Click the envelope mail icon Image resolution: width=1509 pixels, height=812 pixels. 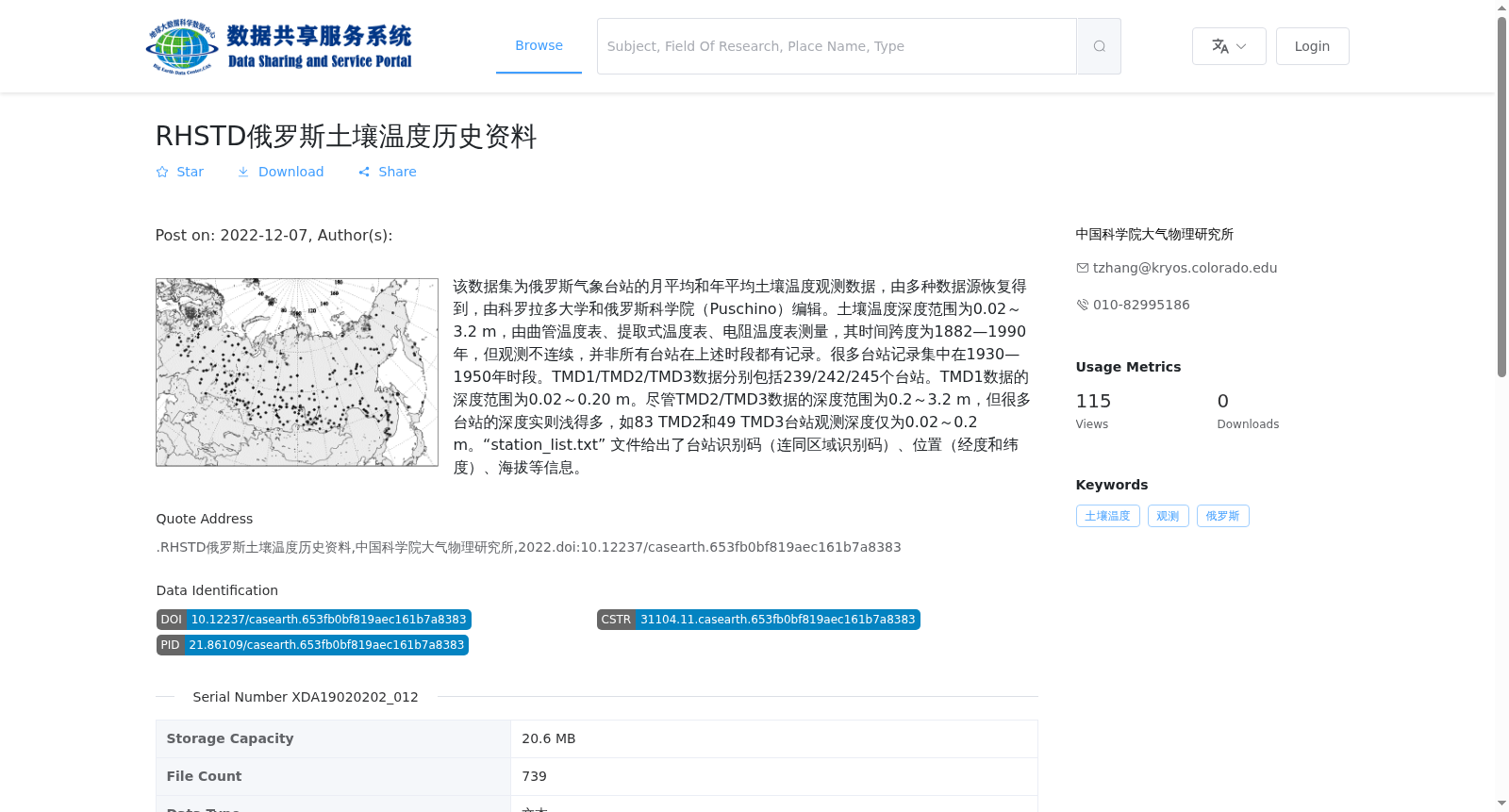pyautogui.click(x=1083, y=268)
